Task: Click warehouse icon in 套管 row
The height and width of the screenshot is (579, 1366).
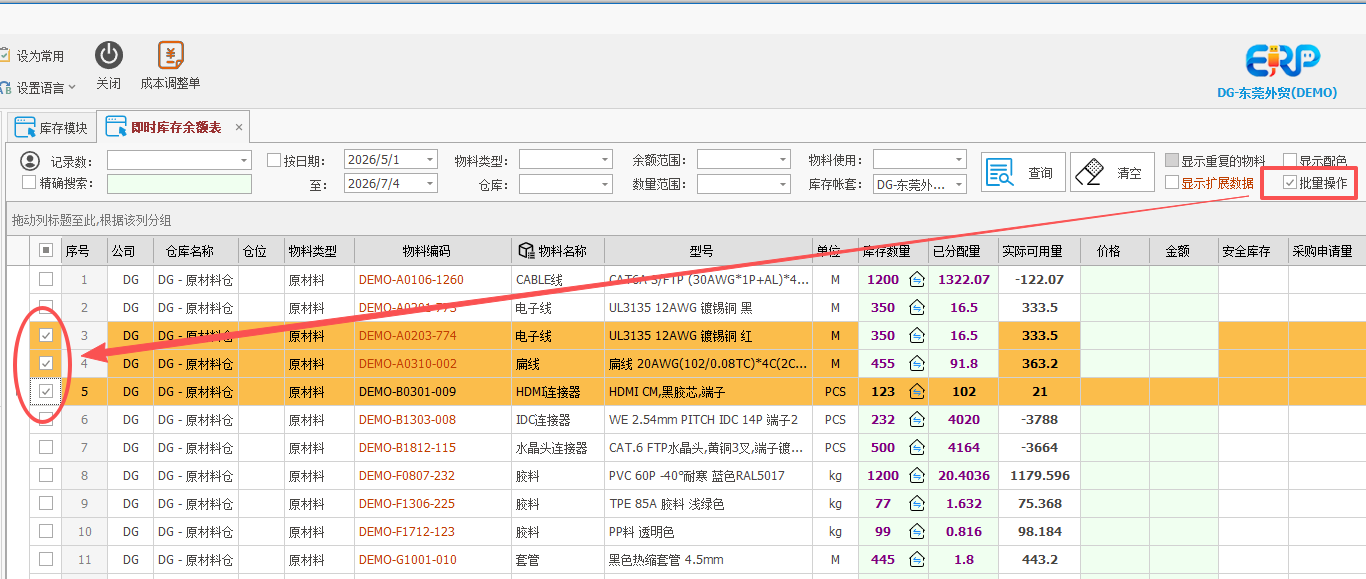Action: pos(916,560)
